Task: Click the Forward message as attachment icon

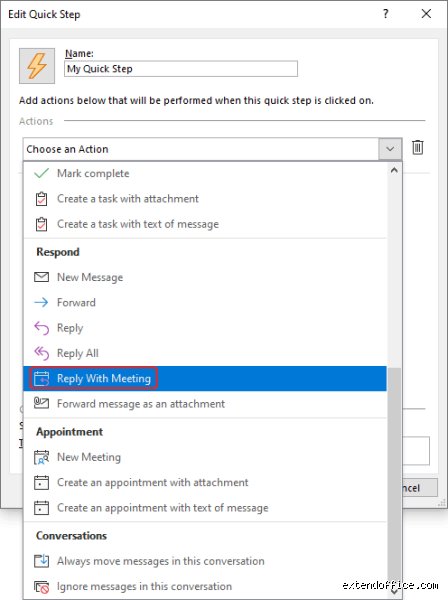Action: [x=41, y=403]
